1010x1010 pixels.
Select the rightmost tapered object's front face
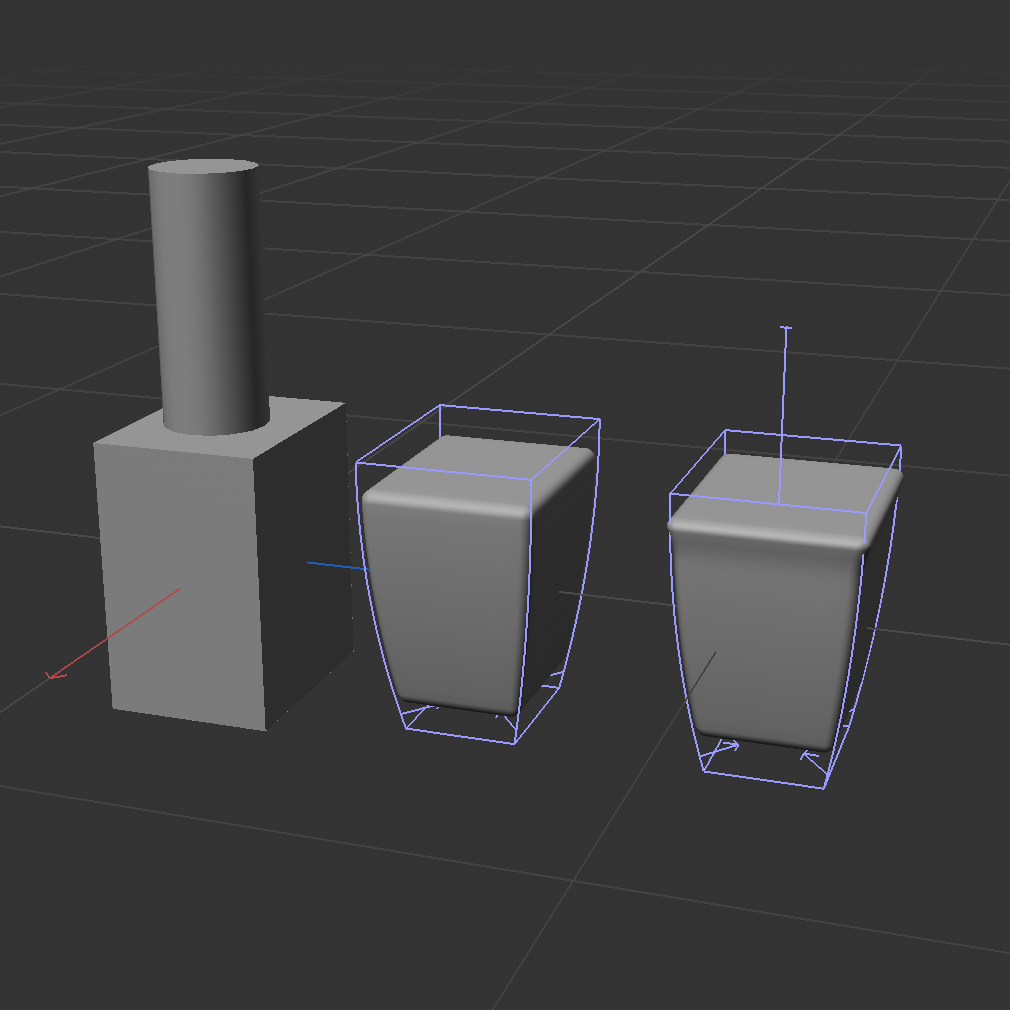click(760, 640)
